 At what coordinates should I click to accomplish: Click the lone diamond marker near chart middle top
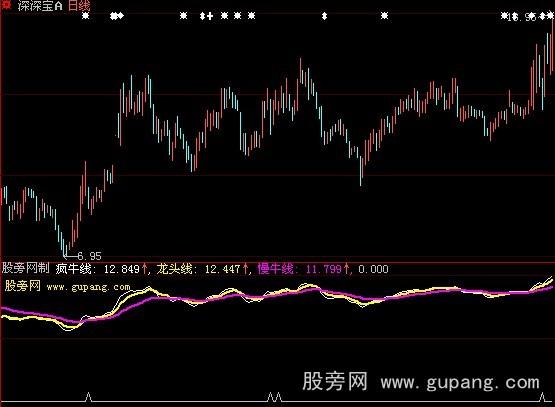pyautogui.click(x=324, y=16)
